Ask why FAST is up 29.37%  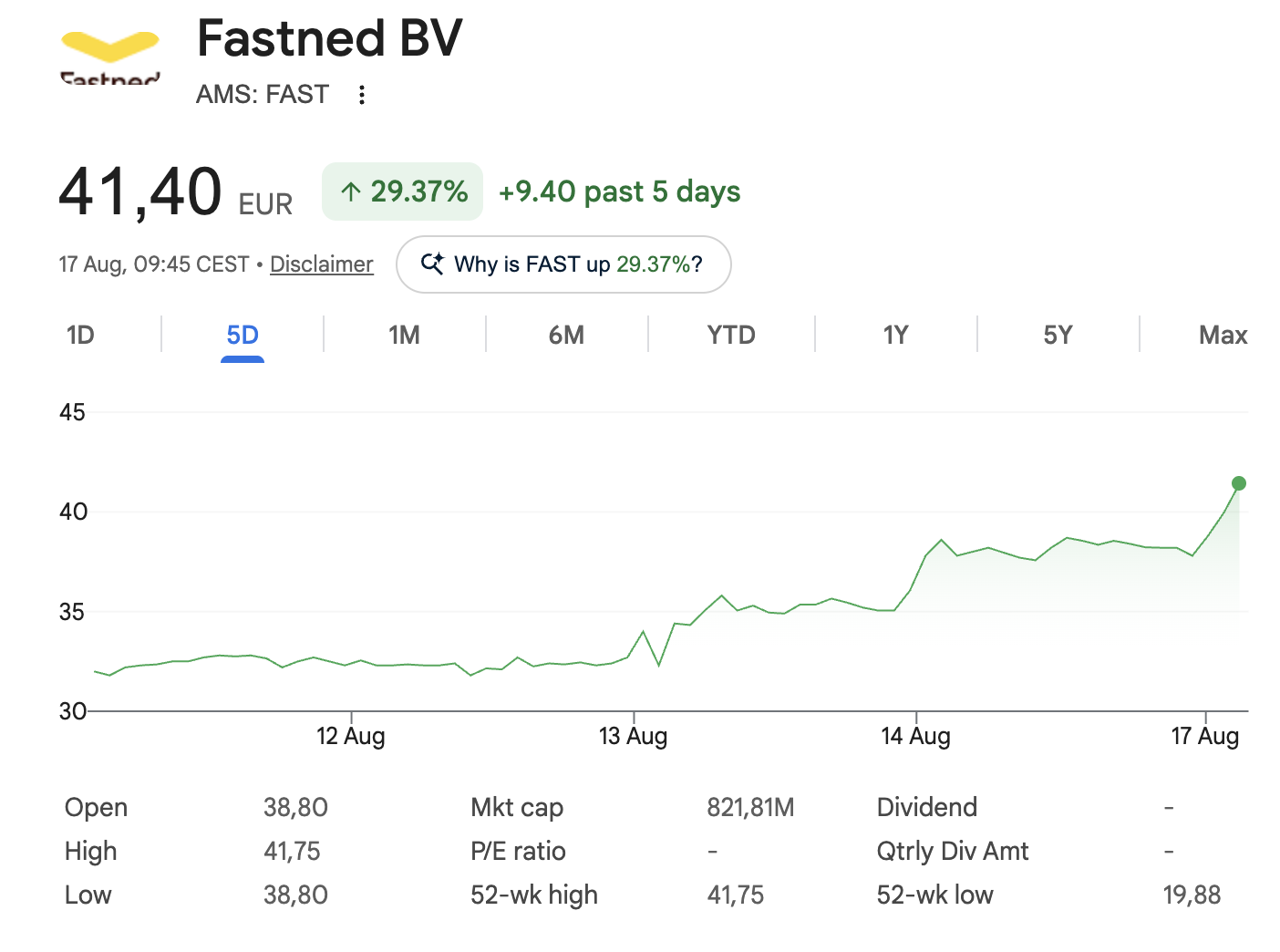563,264
